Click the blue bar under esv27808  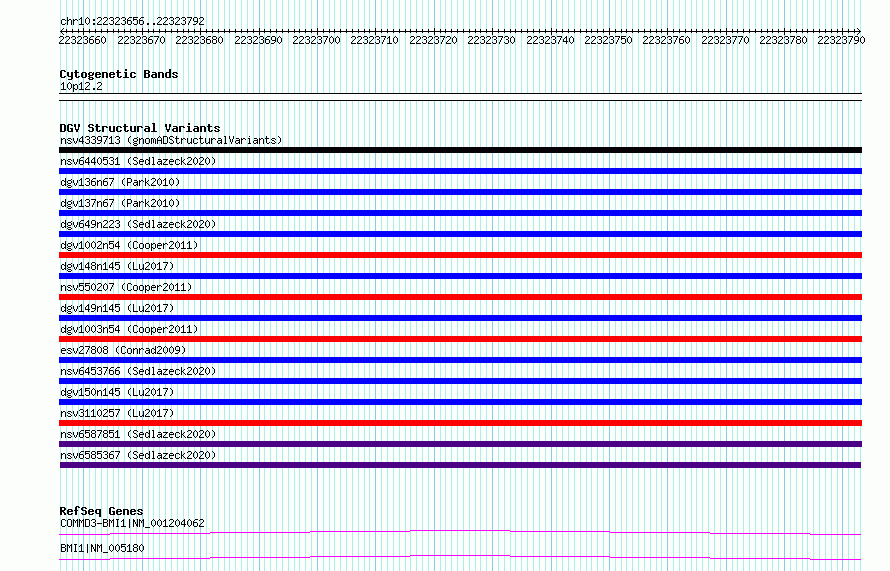point(460,360)
